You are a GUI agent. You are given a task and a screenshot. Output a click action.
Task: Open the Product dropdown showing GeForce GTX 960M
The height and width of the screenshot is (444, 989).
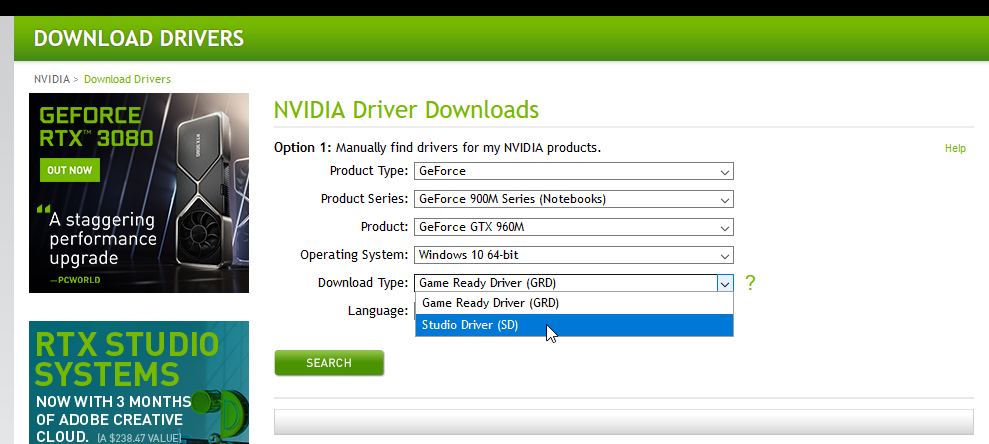pos(574,227)
